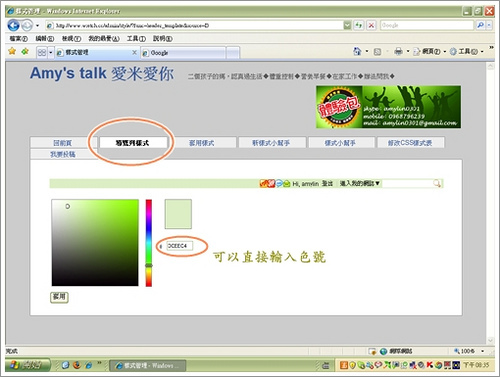The height and width of the screenshot is (377, 500).
Task: Open the 檢視(V) menu
Action: pos(71,39)
